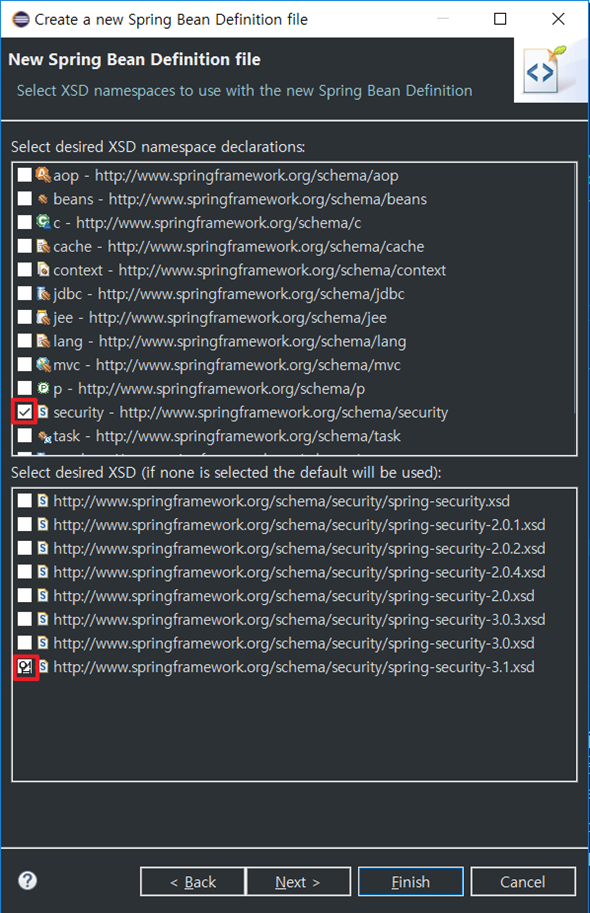Check the spring-security-2.0.4.xsd checkbox
Screen dimensions: 590x913
click(24, 572)
